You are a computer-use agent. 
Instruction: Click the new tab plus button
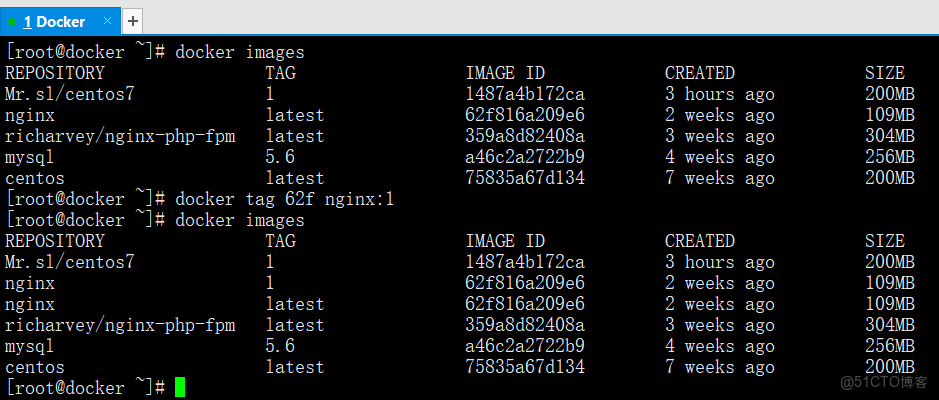click(133, 20)
